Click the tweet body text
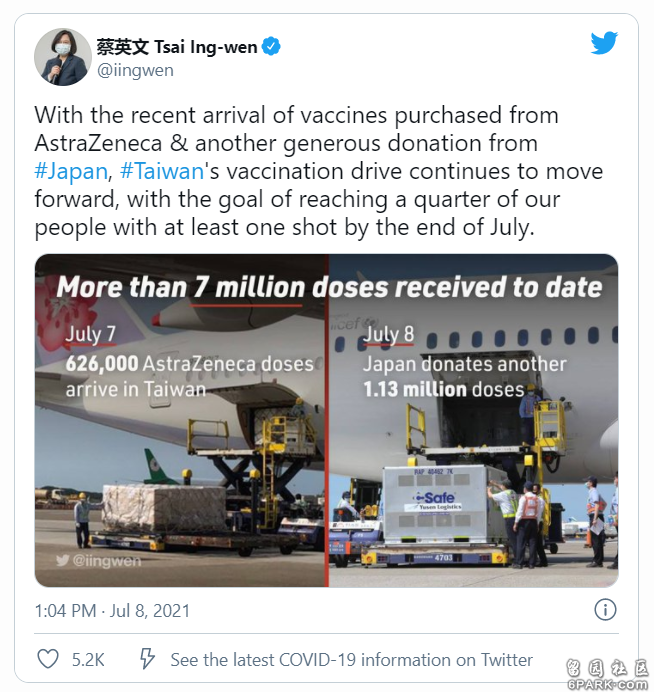The image size is (654, 692). [x=319, y=172]
